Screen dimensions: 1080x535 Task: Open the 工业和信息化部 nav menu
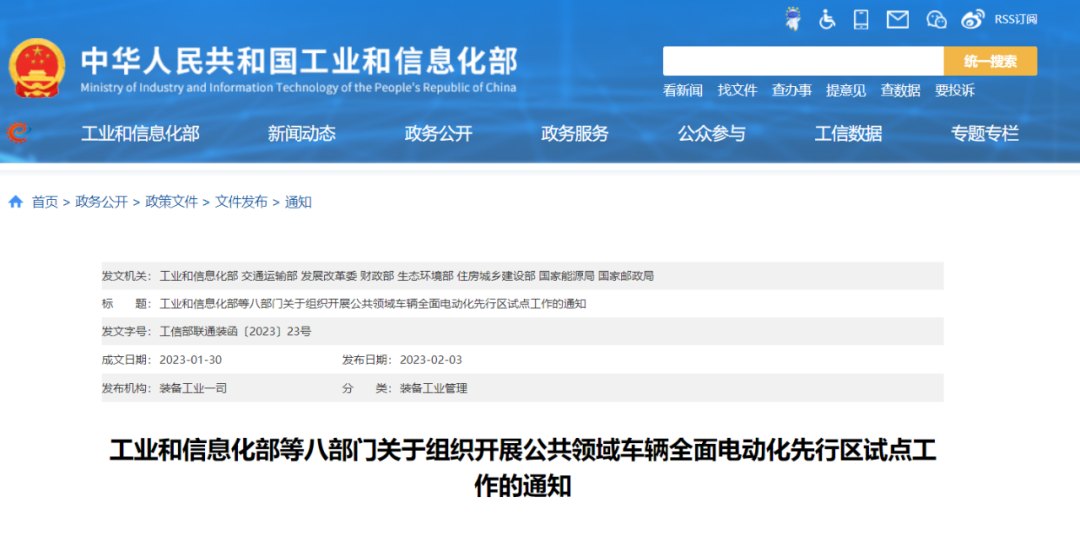click(141, 134)
